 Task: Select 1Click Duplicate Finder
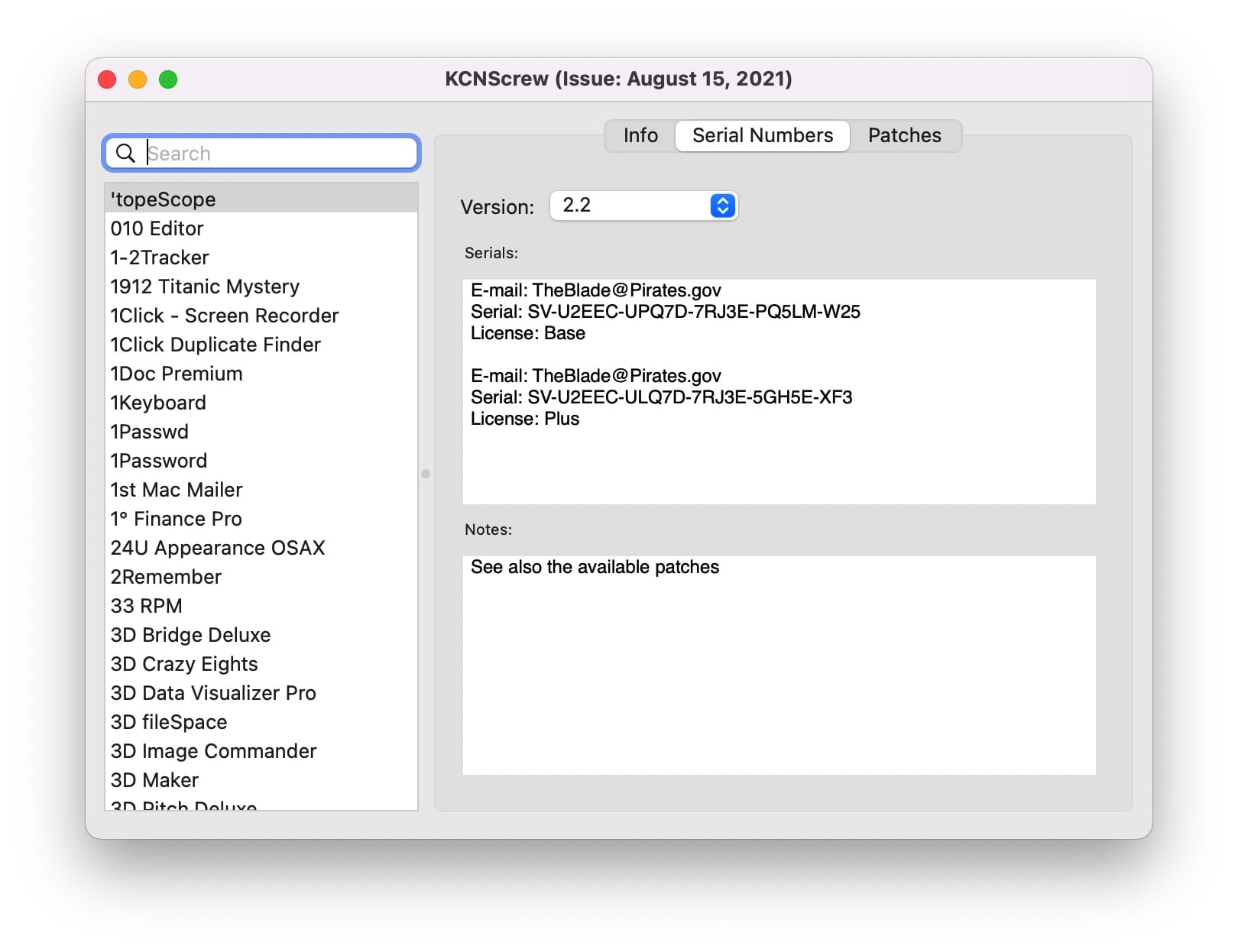tap(261, 344)
